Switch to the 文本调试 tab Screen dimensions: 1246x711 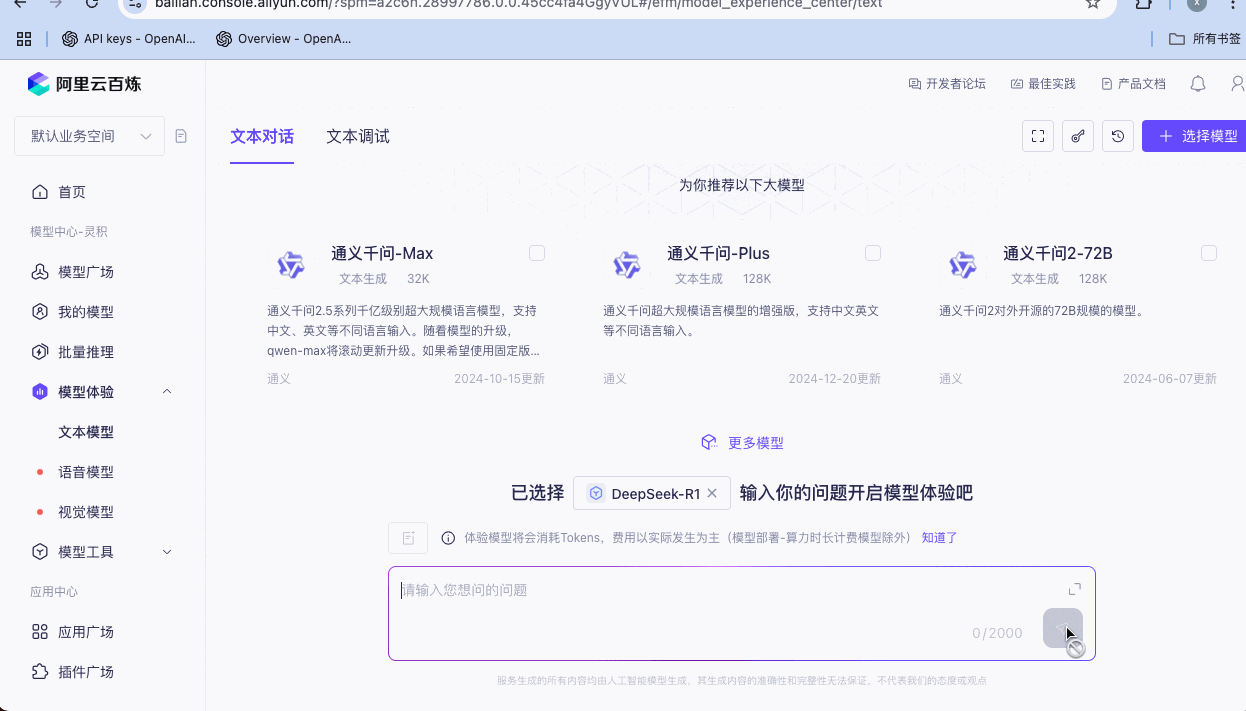click(358, 137)
